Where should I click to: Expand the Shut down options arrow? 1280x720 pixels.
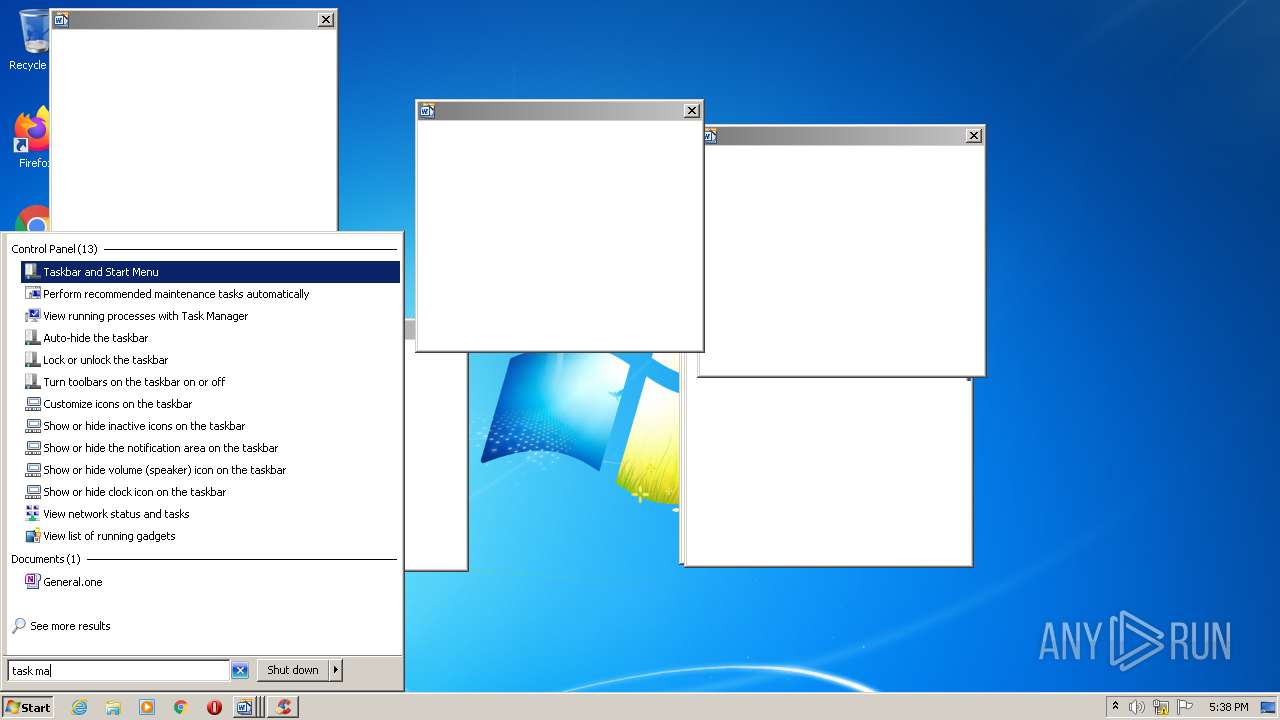(x=336, y=670)
